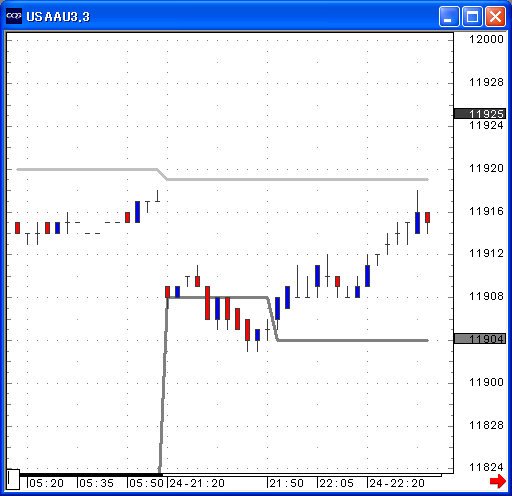Minimize the US AAU3,3 chart window
Screen dimensions: 512x496
[x=449, y=16]
